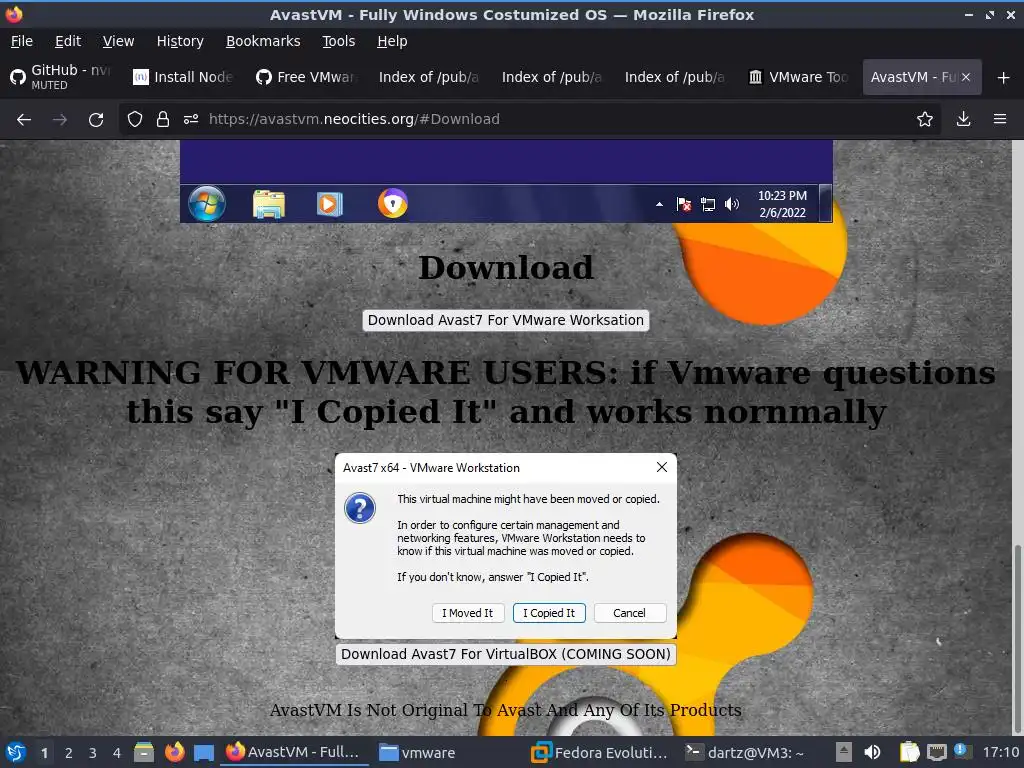The height and width of the screenshot is (768, 1024).
Task: Click the question mark icon in dialog
Action: point(360,508)
